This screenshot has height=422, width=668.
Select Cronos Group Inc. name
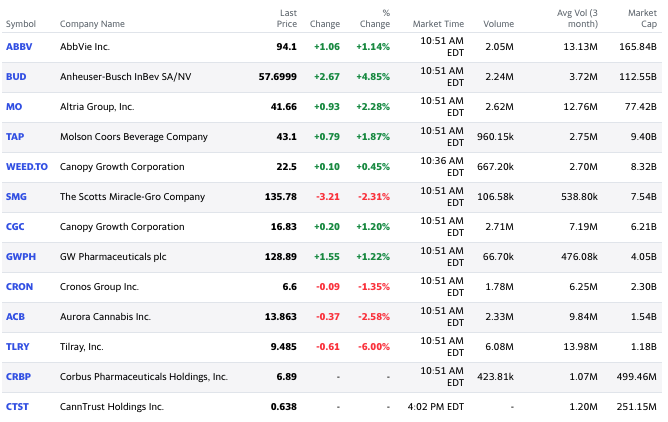[99, 287]
